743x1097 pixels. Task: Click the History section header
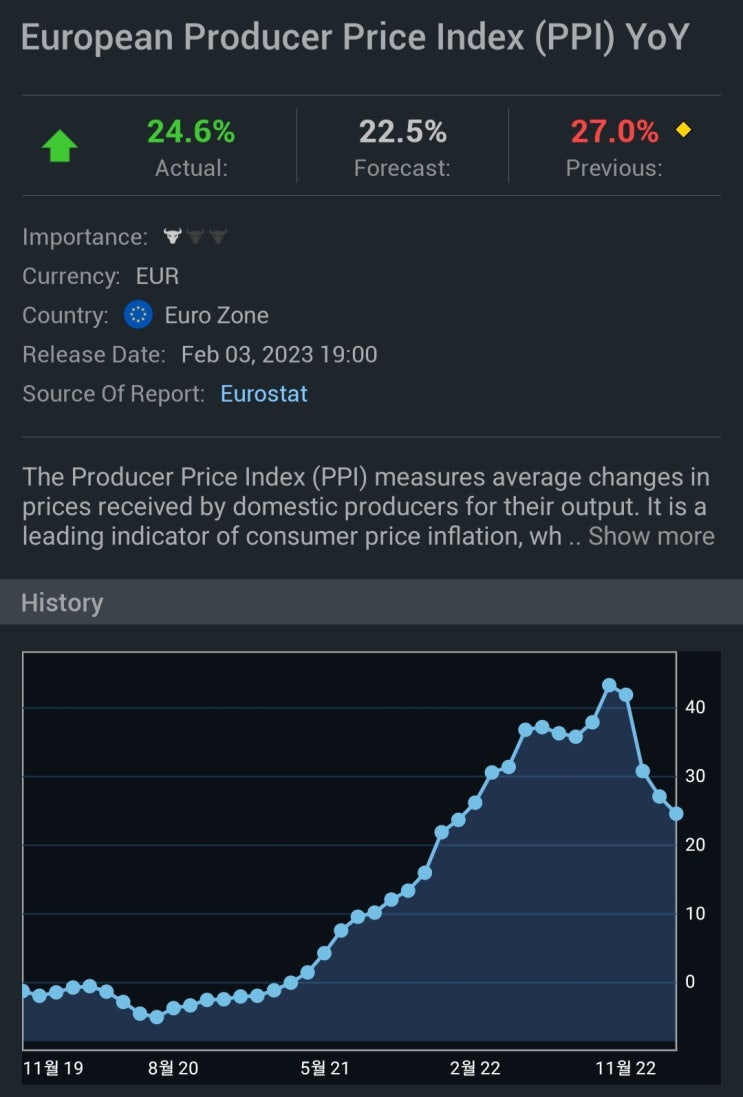62,602
